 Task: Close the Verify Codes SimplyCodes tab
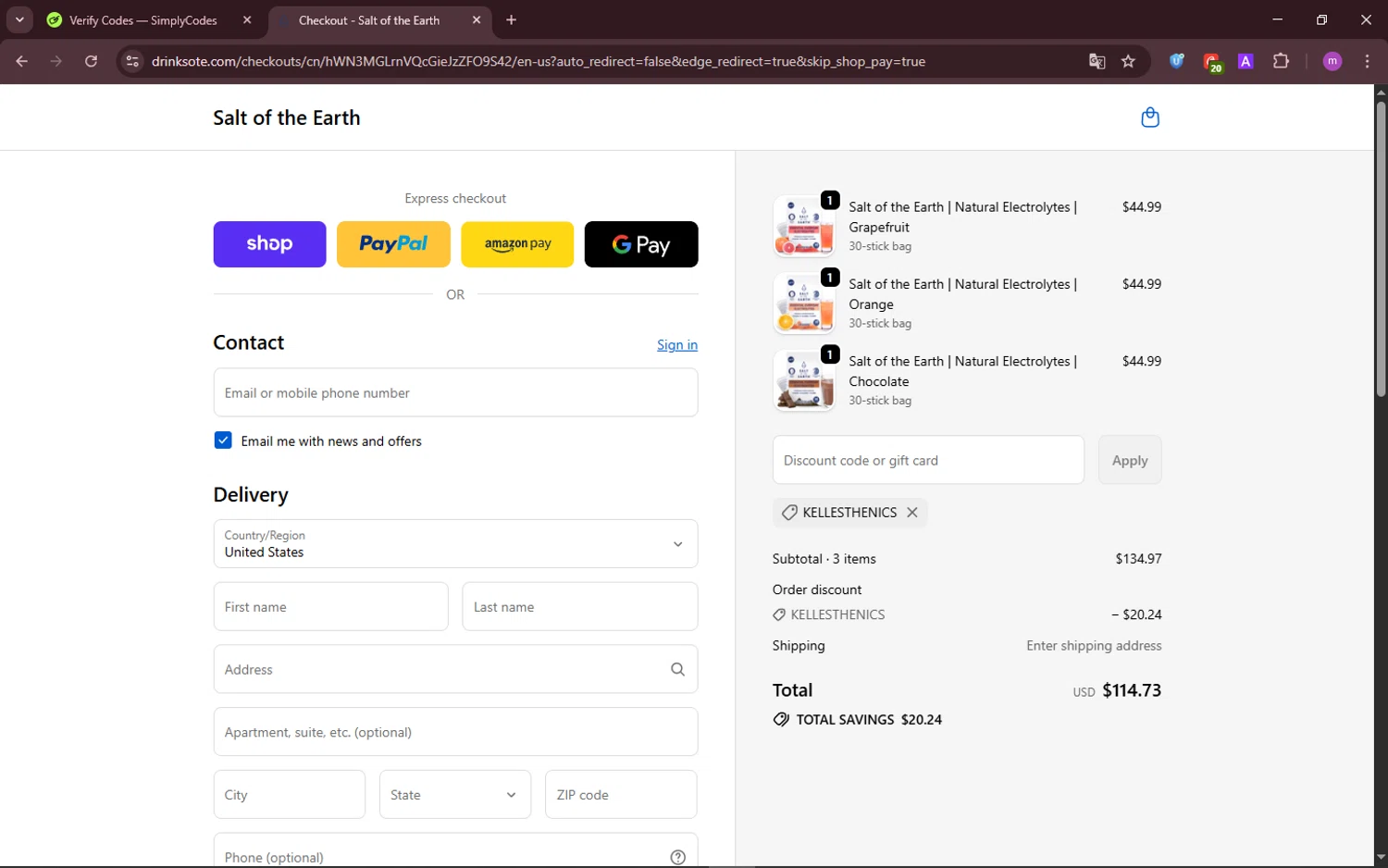[x=247, y=19]
